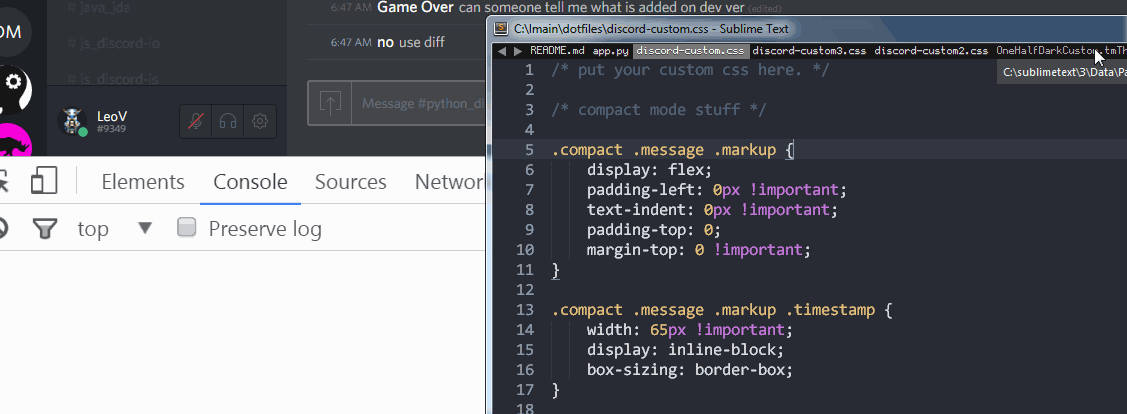Switch to the Elements tab

pos(143,182)
